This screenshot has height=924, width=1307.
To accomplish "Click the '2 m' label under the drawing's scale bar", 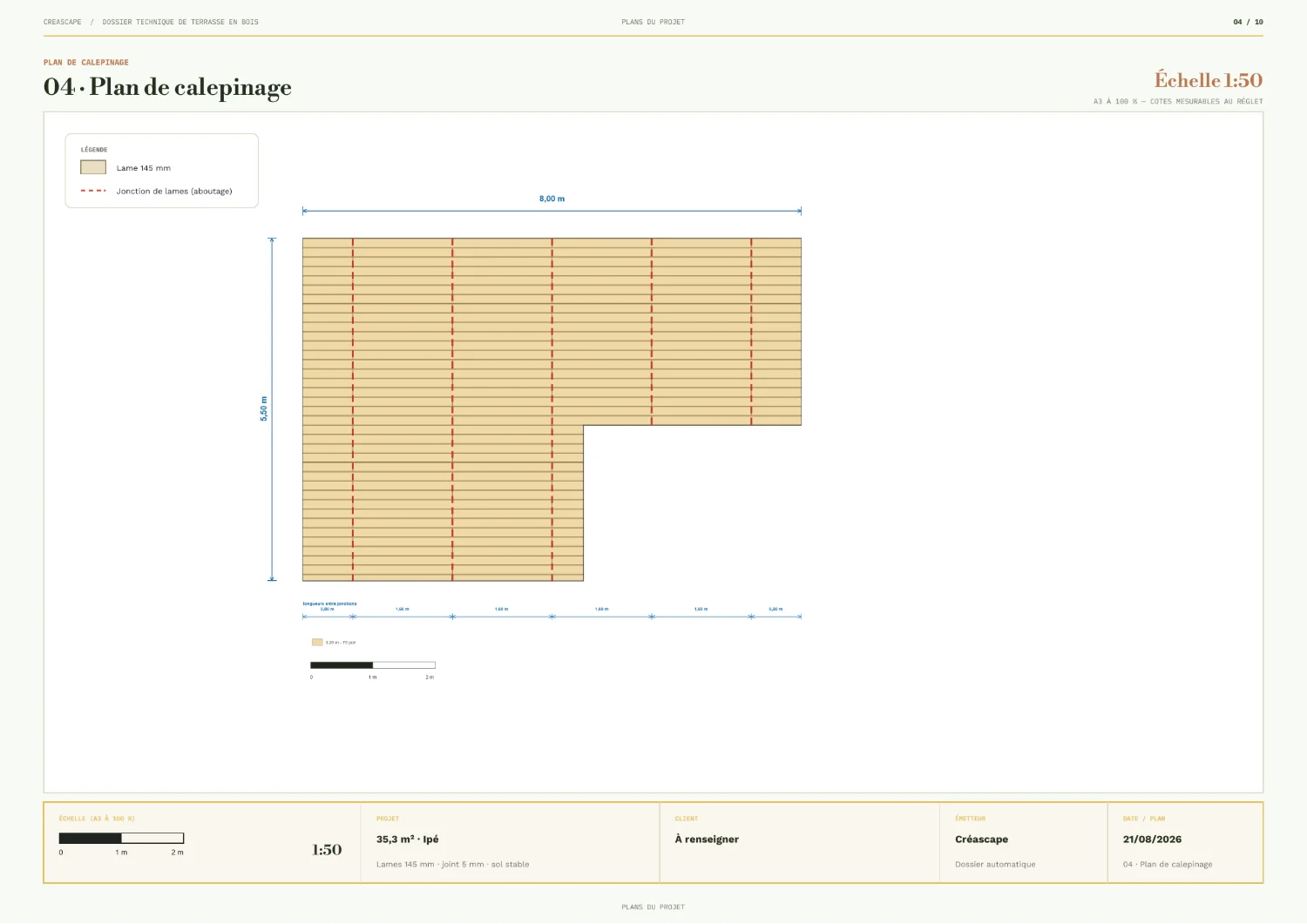I will pyautogui.click(x=430, y=677).
